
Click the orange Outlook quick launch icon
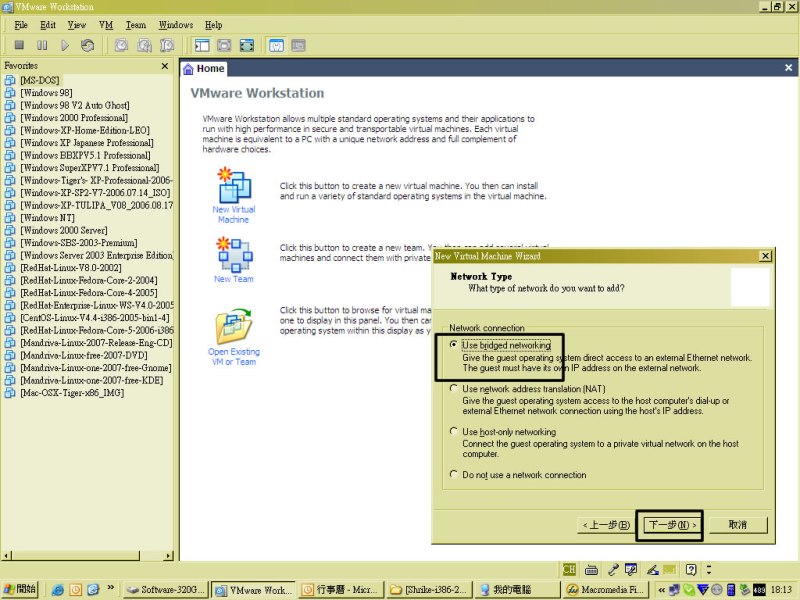point(76,589)
